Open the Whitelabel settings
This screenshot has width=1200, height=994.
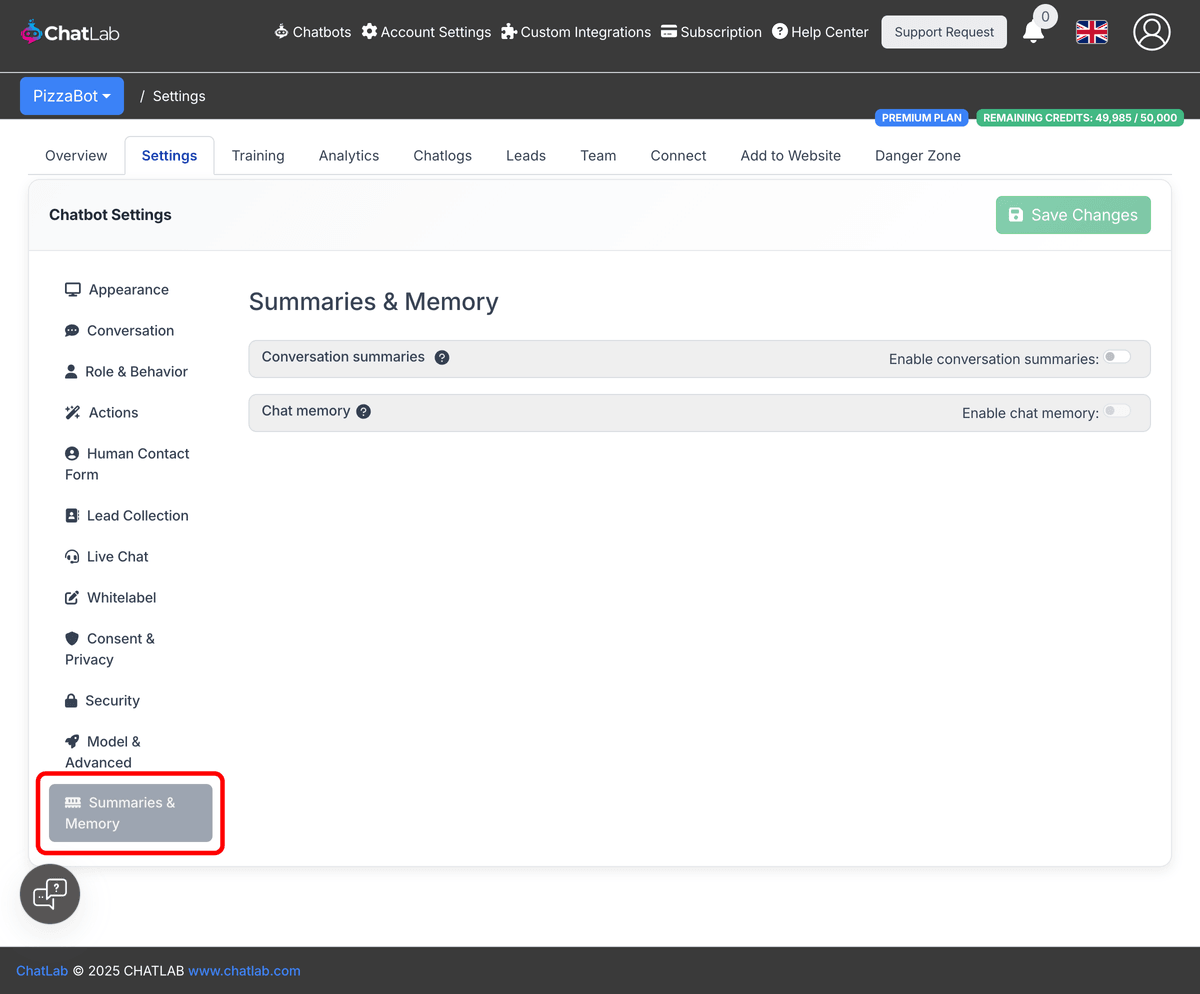[x=121, y=597]
